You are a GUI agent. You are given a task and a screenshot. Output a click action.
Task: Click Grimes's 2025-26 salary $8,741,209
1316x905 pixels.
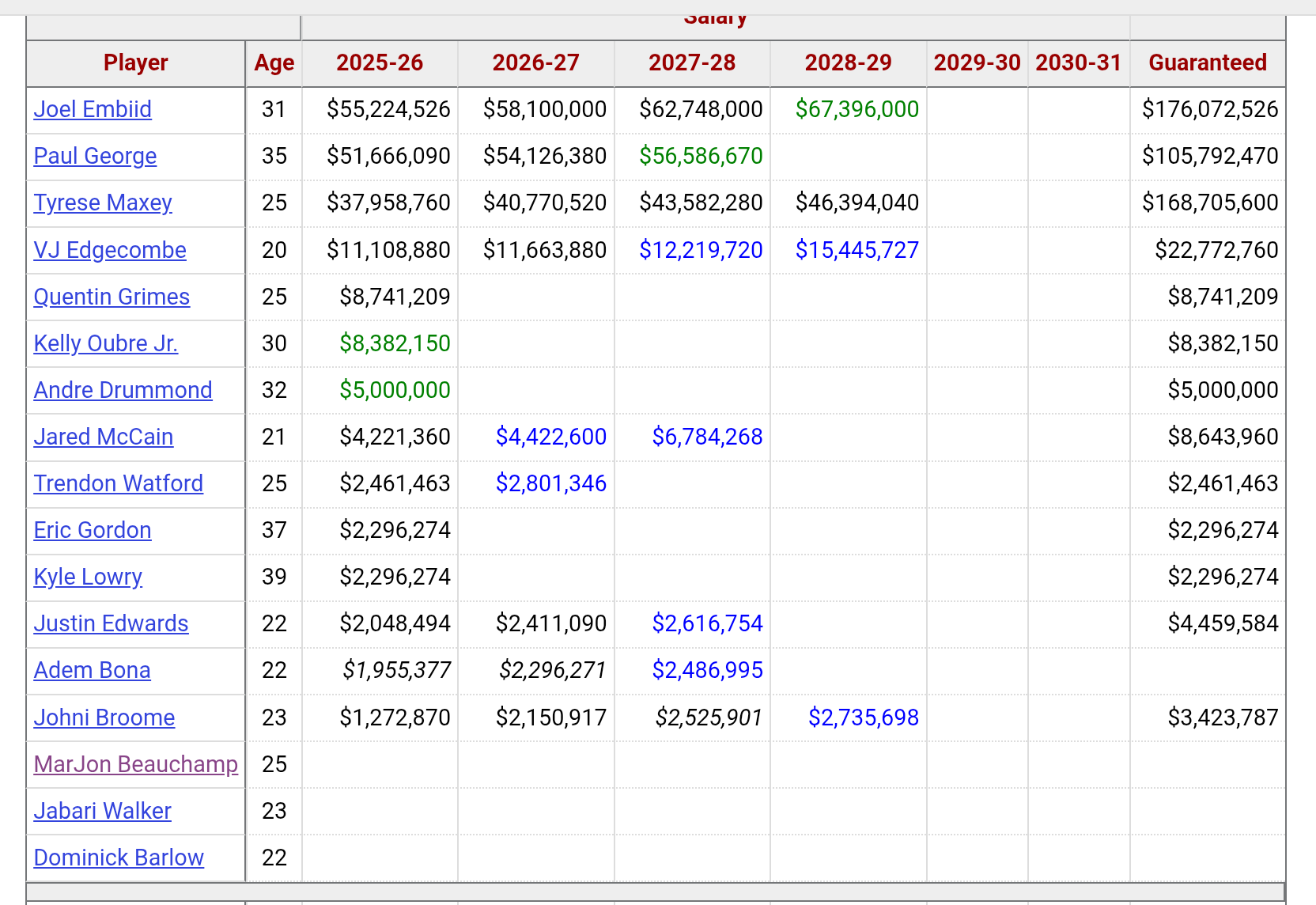pos(395,297)
